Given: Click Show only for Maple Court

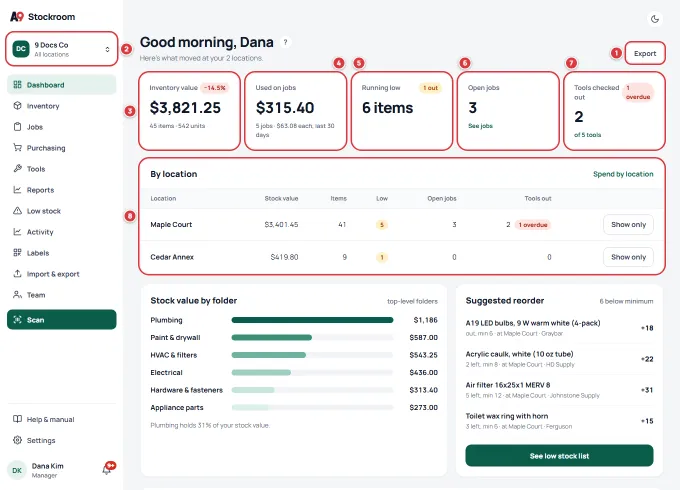Looking at the screenshot, I should click(x=628, y=224).
